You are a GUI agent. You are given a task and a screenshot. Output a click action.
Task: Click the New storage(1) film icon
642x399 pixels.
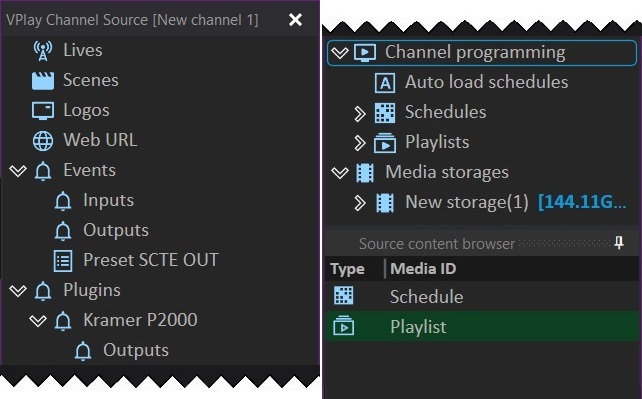[385, 203]
